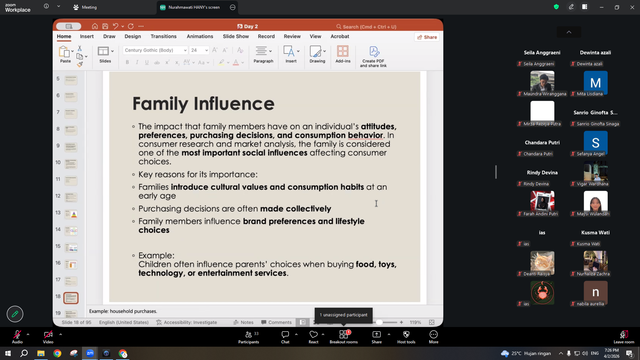
Task: Click the Paste clipboard icon
Action: point(64,52)
